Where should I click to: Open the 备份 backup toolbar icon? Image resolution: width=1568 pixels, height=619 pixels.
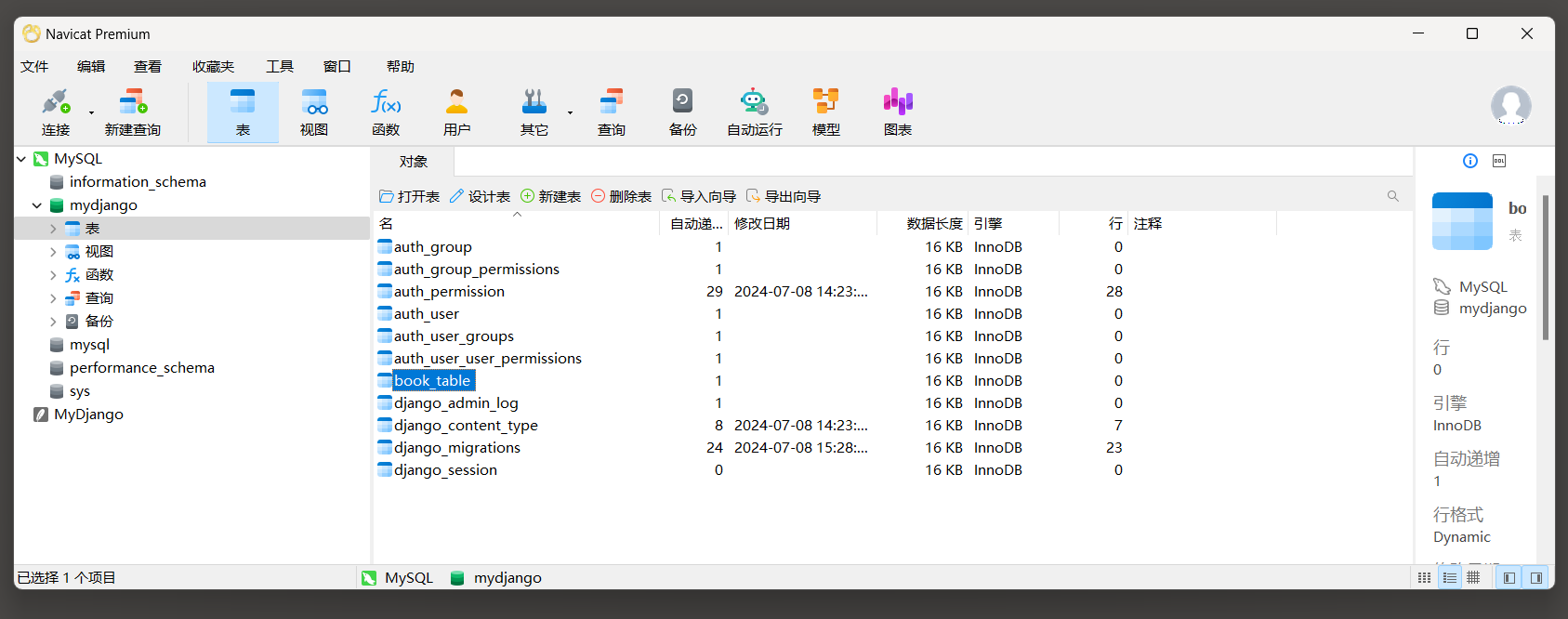coord(683,112)
